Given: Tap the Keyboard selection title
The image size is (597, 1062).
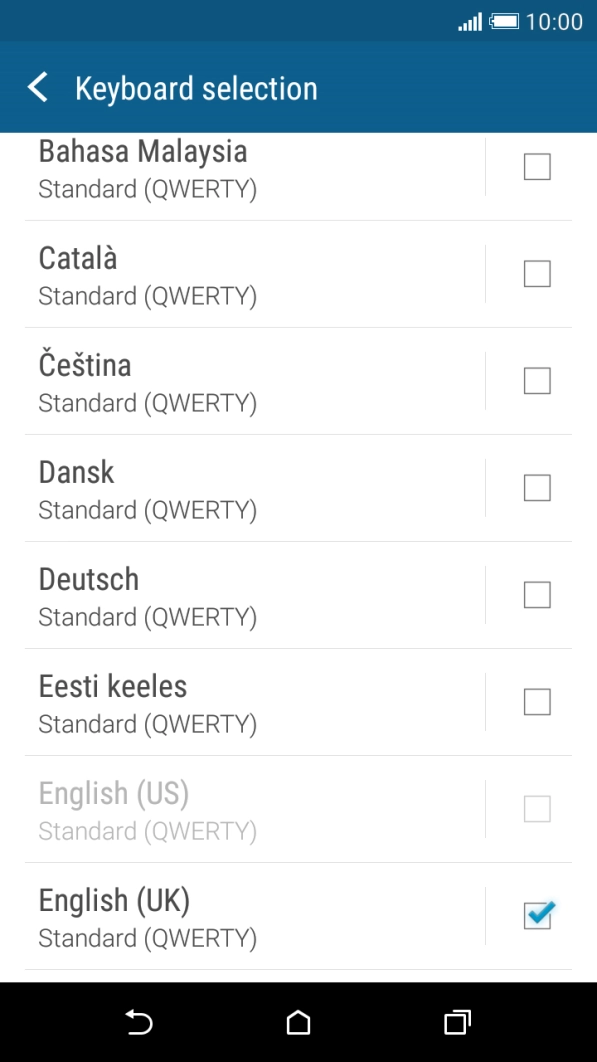Looking at the screenshot, I should point(197,88).
